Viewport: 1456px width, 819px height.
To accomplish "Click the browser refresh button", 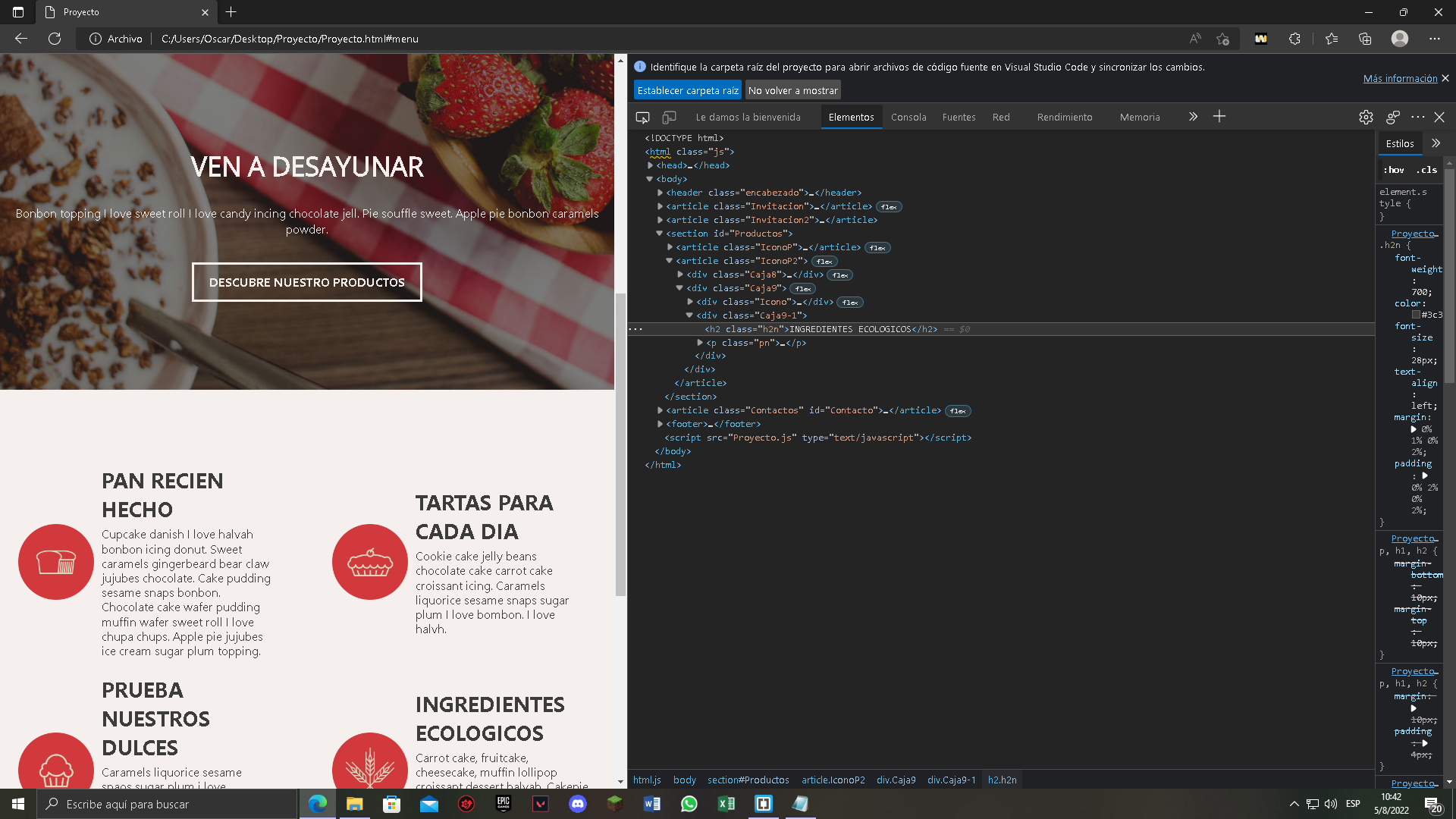I will click(55, 39).
